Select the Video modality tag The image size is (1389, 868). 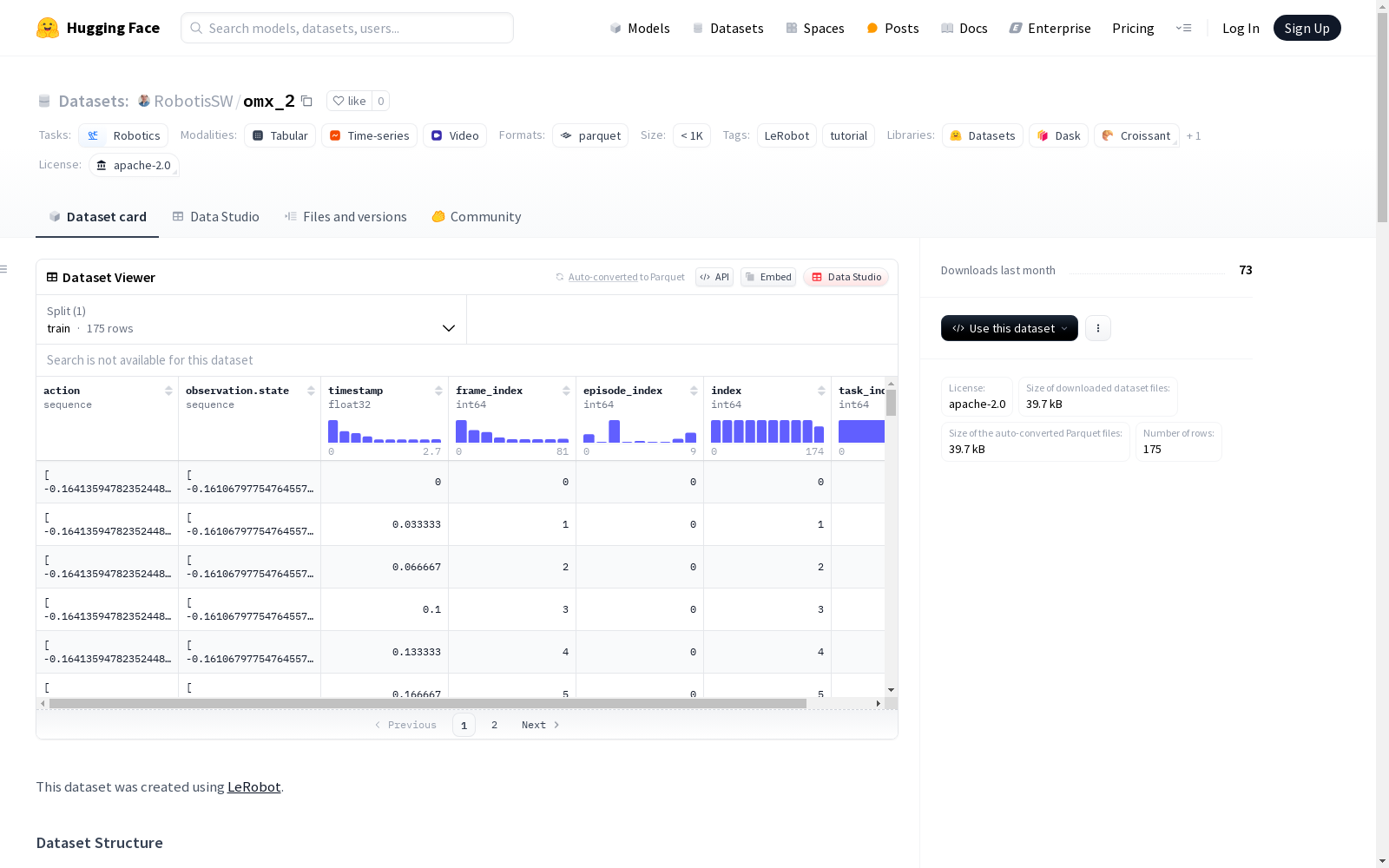coord(455,135)
